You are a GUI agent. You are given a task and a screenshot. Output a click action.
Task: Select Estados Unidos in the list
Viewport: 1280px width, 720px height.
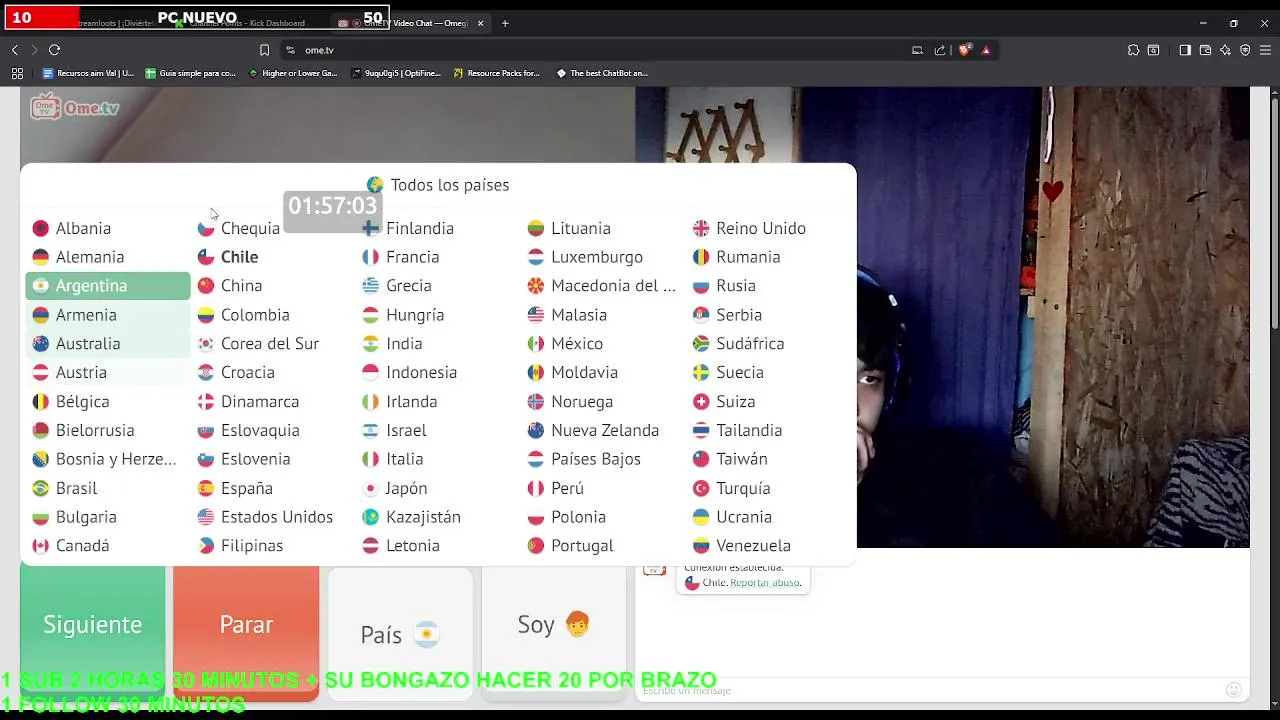272,517
